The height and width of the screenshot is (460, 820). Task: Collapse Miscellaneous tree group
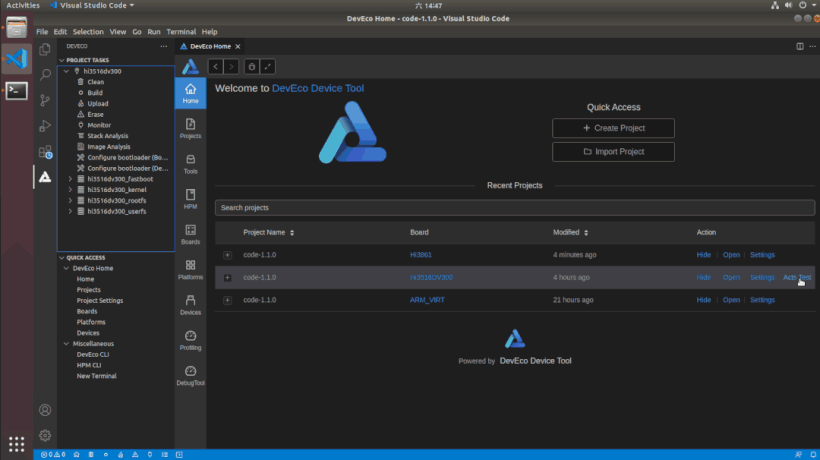coord(66,343)
